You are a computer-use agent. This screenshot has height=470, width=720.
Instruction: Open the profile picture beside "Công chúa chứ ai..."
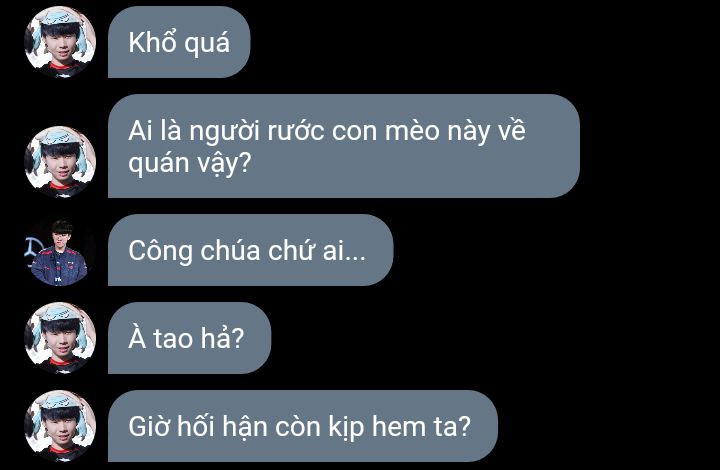[x=60, y=250]
